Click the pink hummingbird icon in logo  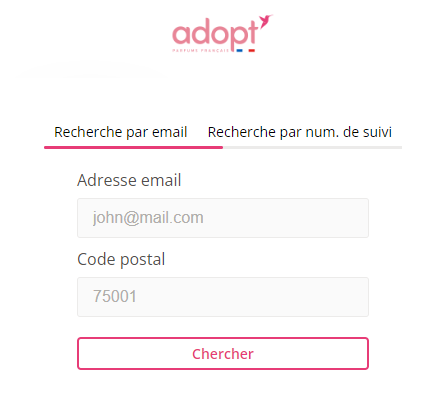266,21
